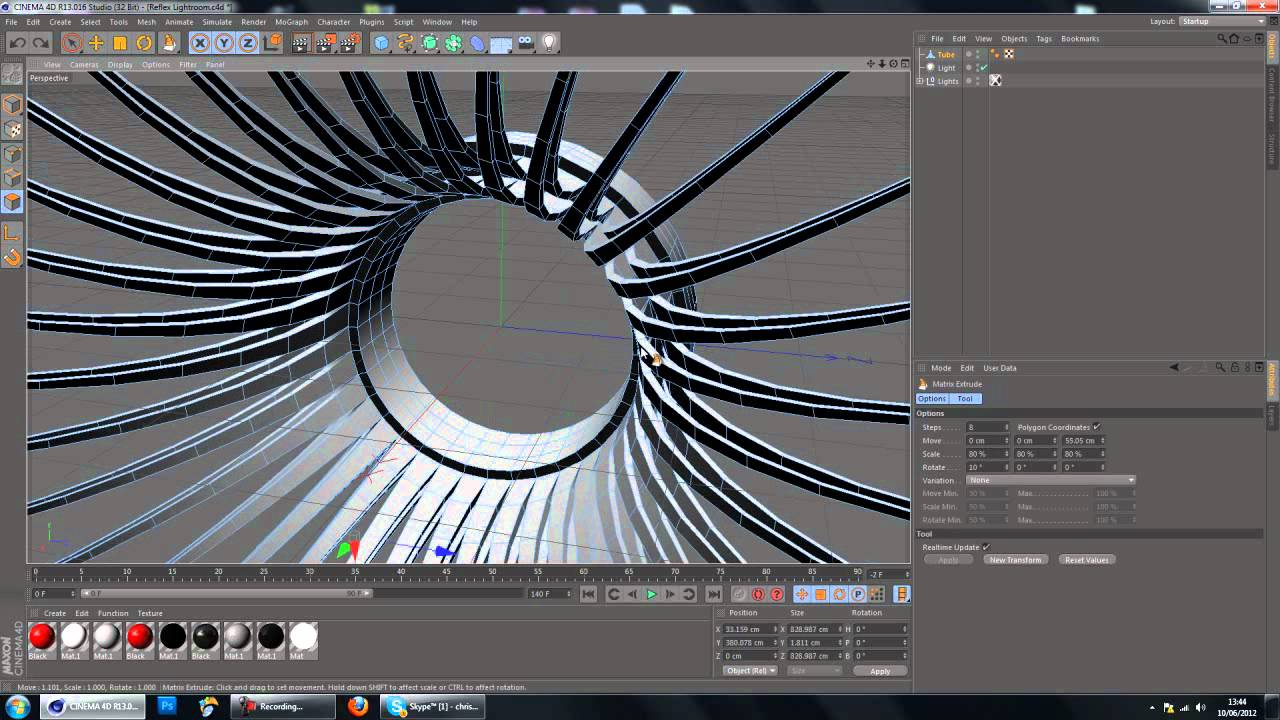Open the Mesh menu
The width and height of the screenshot is (1280, 720).
[x=146, y=21]
